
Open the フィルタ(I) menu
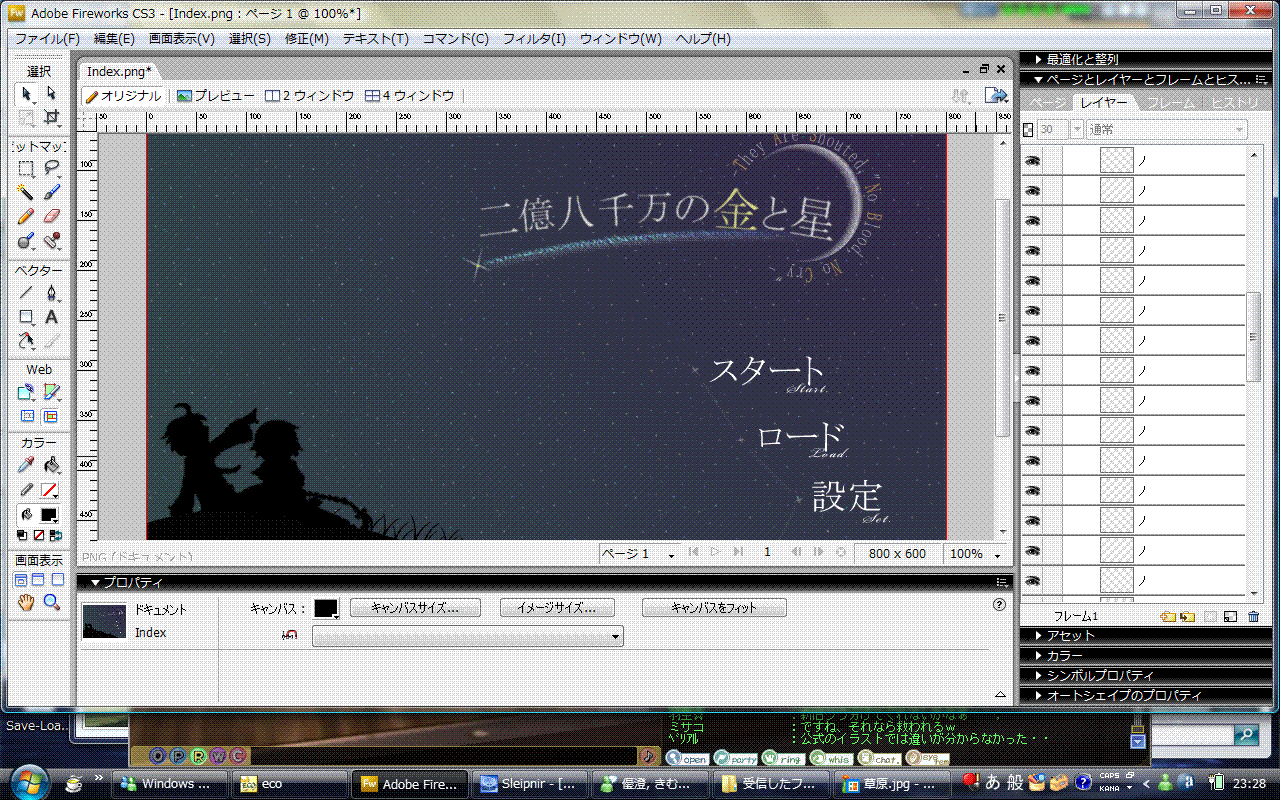[534, 39]
